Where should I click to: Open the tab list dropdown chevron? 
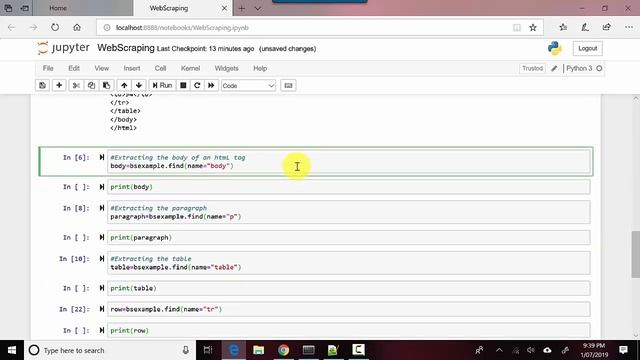click(258, 8)
